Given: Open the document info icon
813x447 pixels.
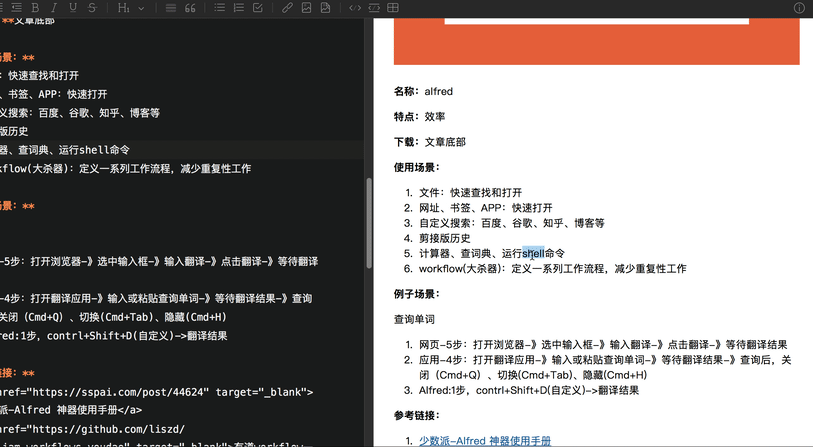Looking at the screenshot, I should point(800,7).
